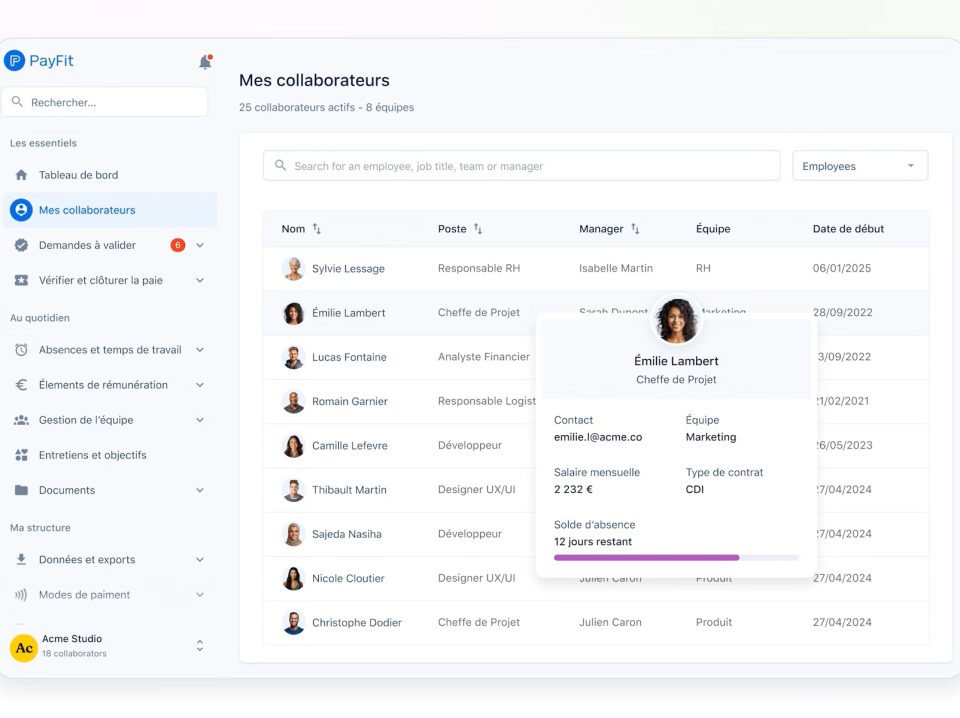The height and width of the screenshot is (718, 960).
Task: Click the Entretiens et objectifs icon
Action: [20, 455]
